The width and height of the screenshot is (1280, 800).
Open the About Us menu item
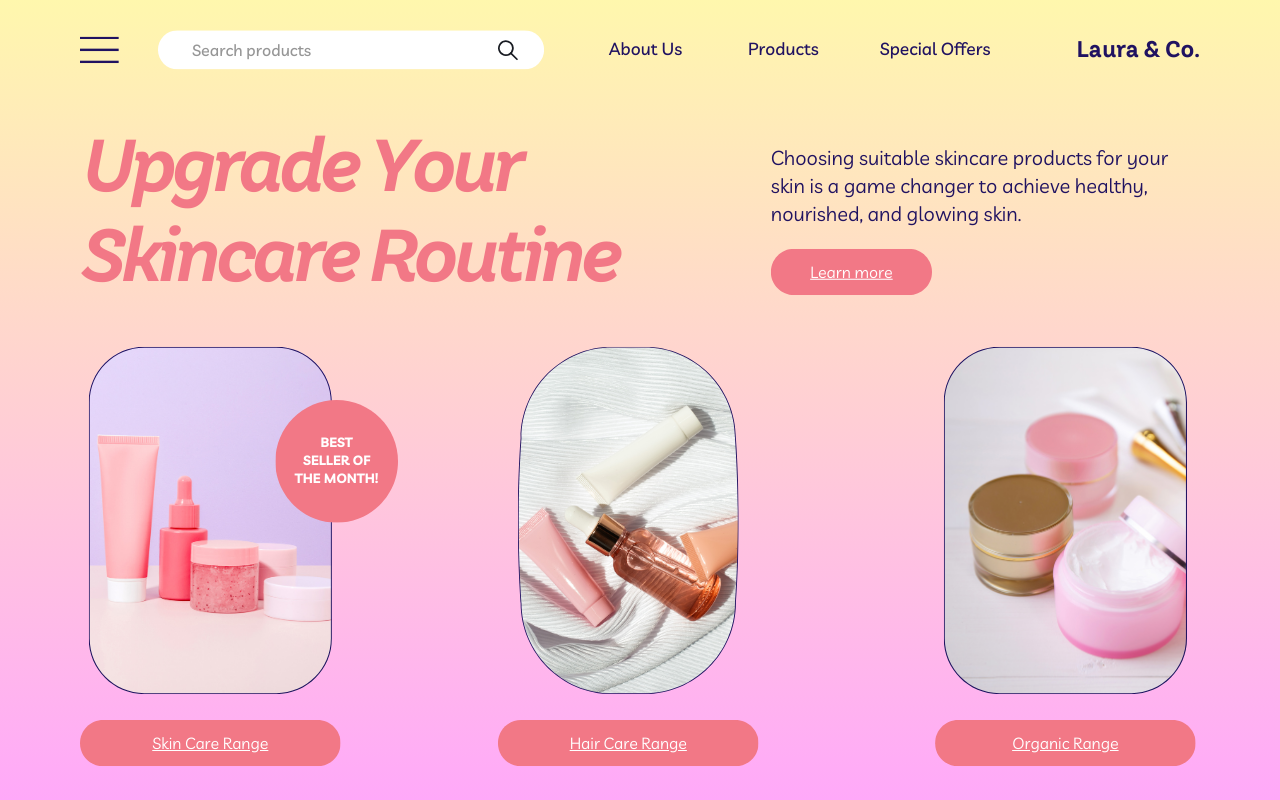coord(645,49)
